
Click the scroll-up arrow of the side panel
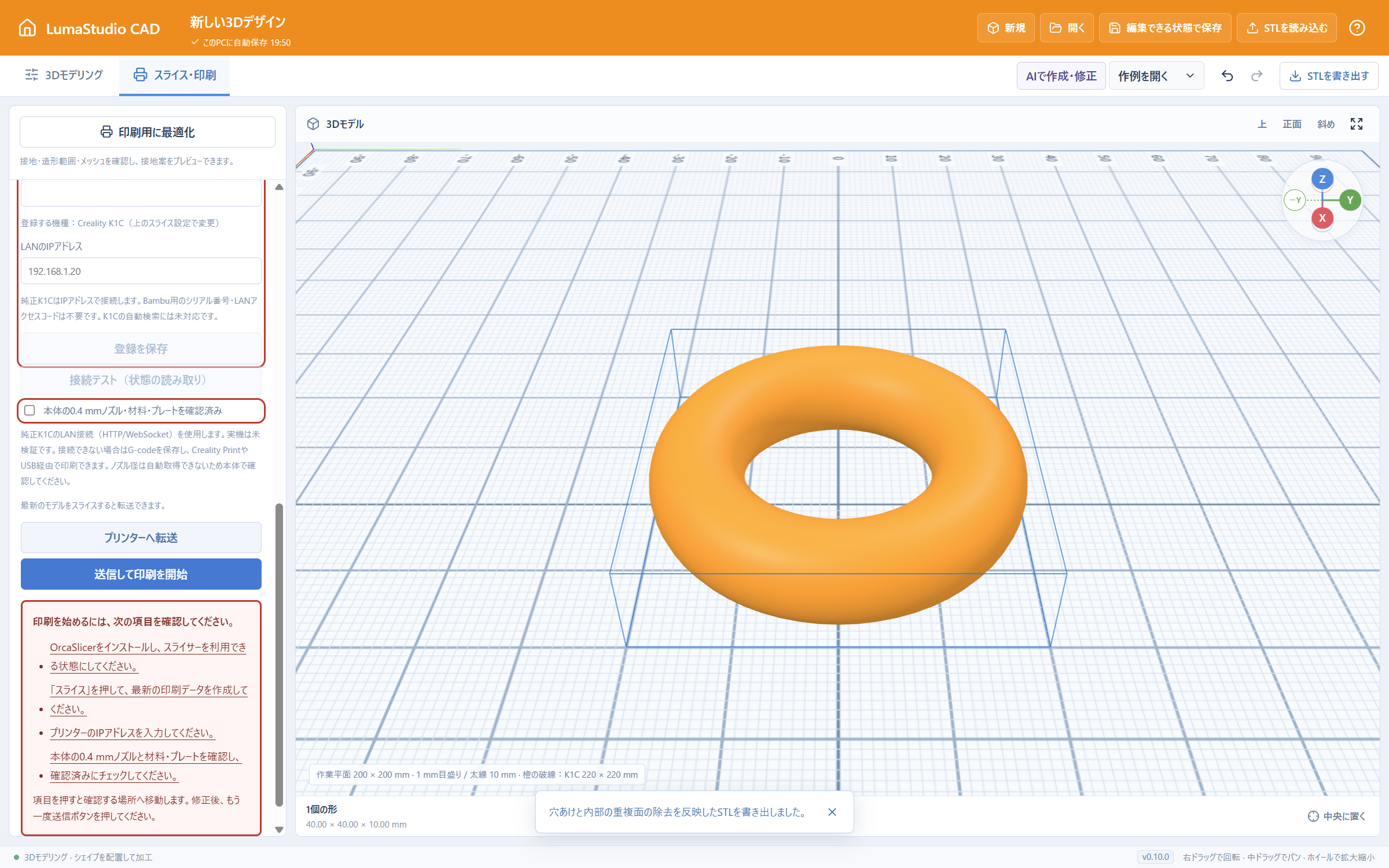point(279,187)
